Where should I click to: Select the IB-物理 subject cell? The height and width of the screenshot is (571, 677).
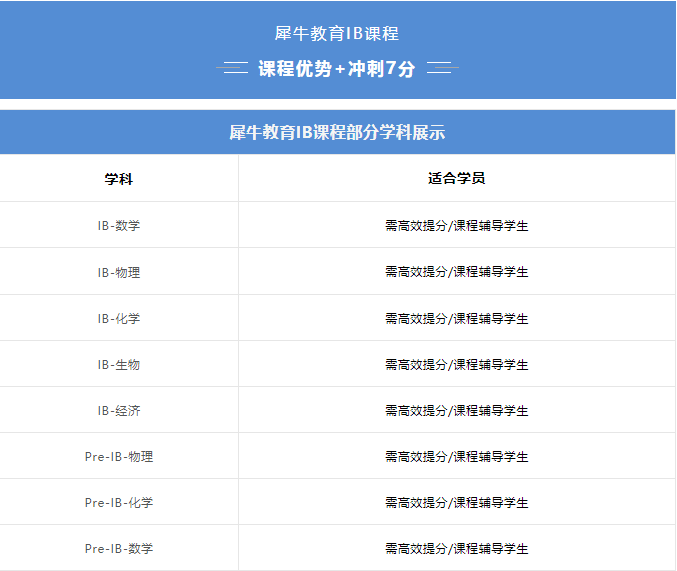click(x=119, y=273)
